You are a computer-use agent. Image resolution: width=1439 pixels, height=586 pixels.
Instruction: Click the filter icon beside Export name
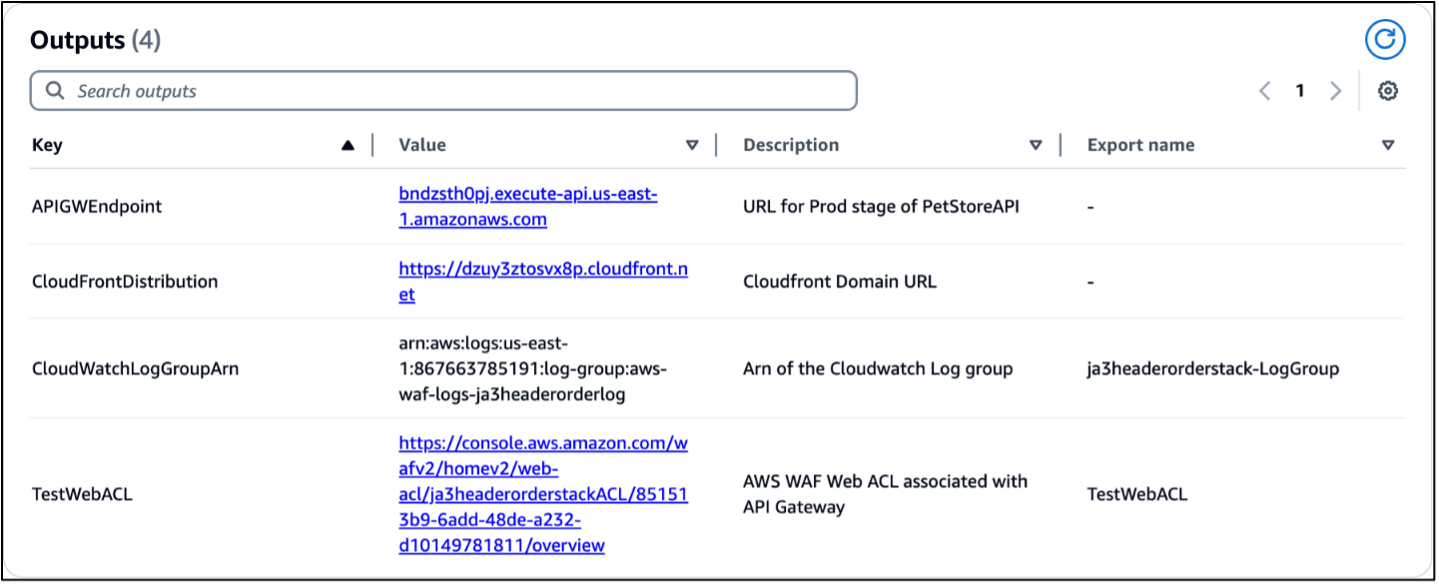pos(1388,144)
